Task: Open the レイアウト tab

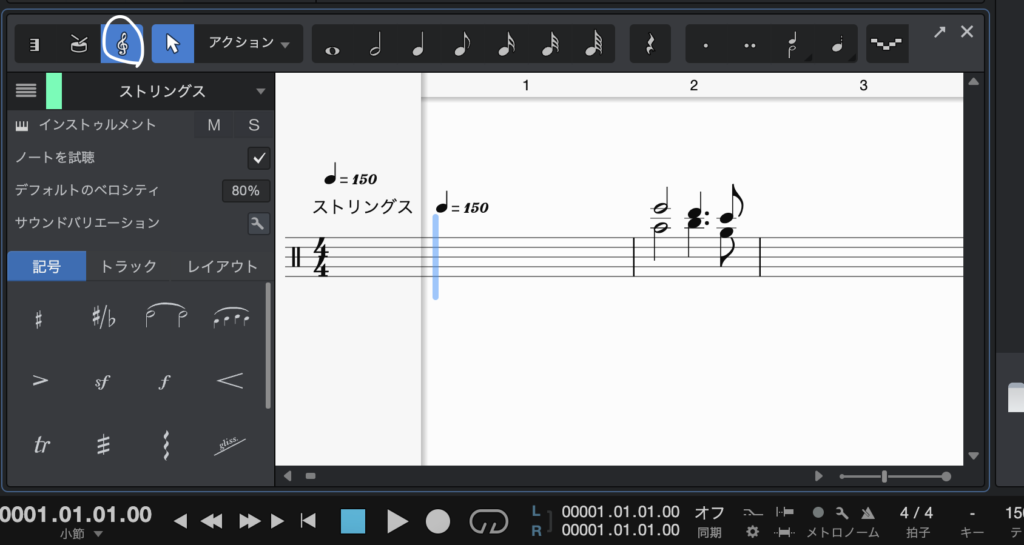Action: pyautogui.click(x=222, y=266)
